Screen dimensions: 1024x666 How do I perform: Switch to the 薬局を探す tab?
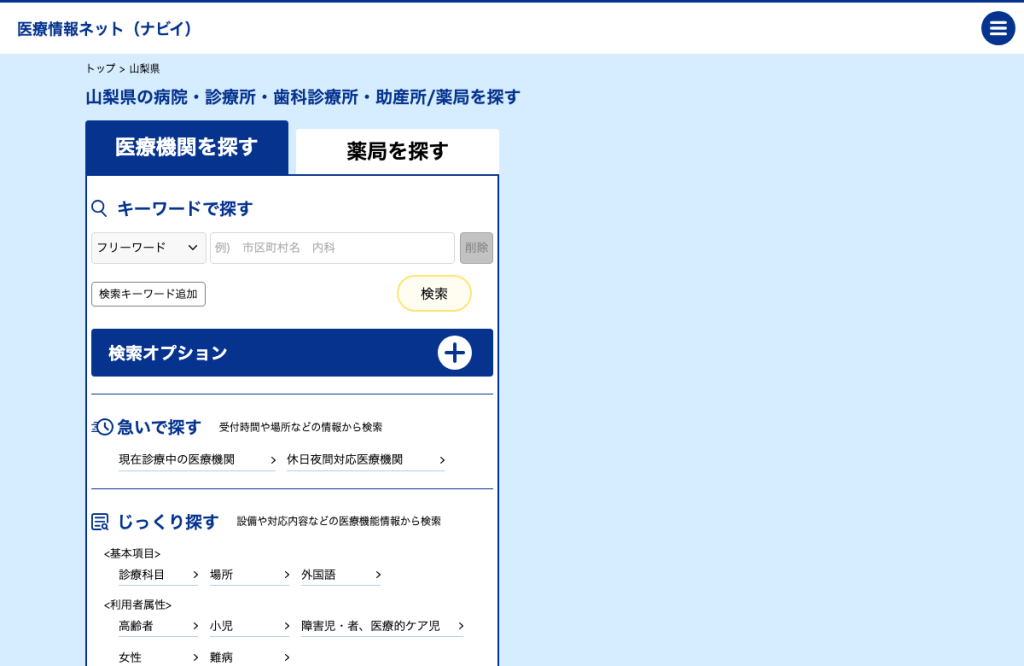(x=397, y=151)
